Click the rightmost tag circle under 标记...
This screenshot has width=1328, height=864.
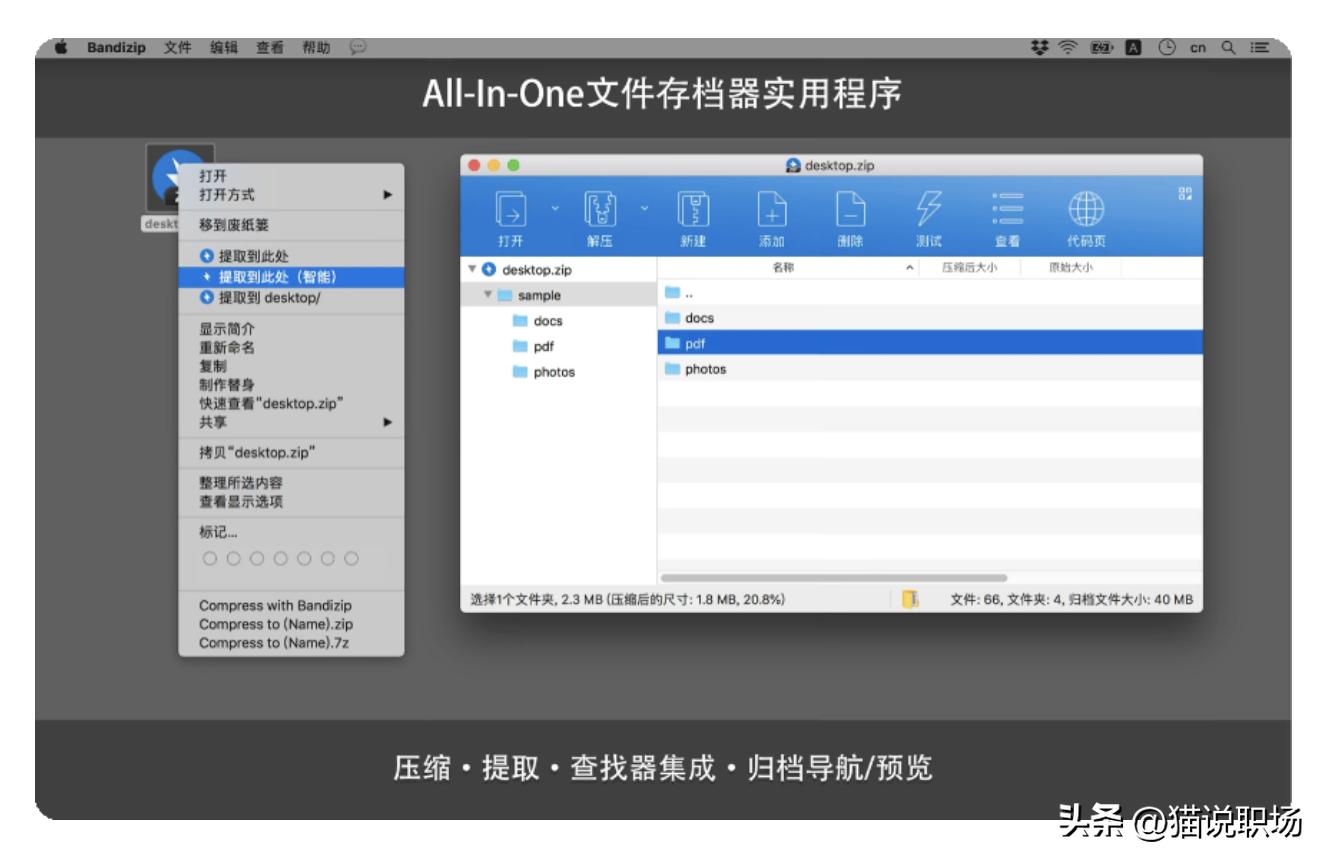[351, 557]
